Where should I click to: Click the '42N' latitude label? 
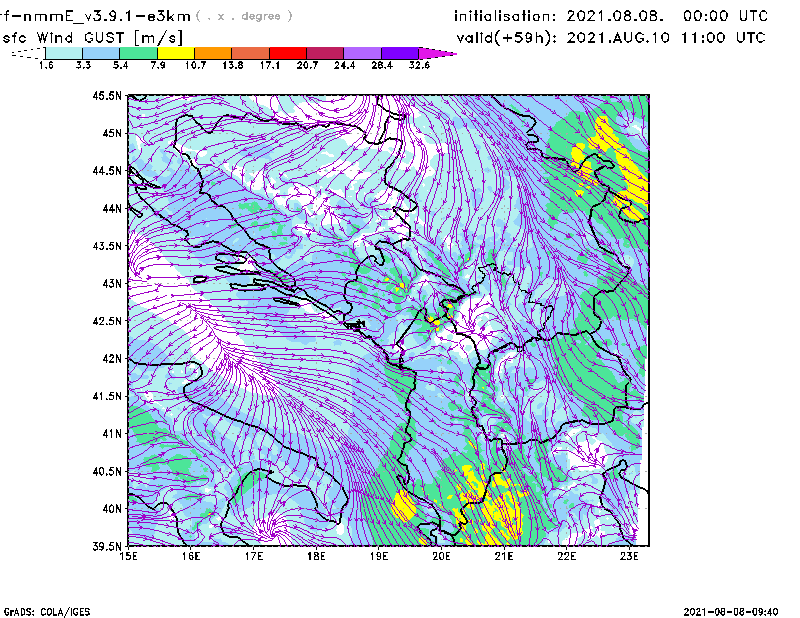tap(112, 358)
